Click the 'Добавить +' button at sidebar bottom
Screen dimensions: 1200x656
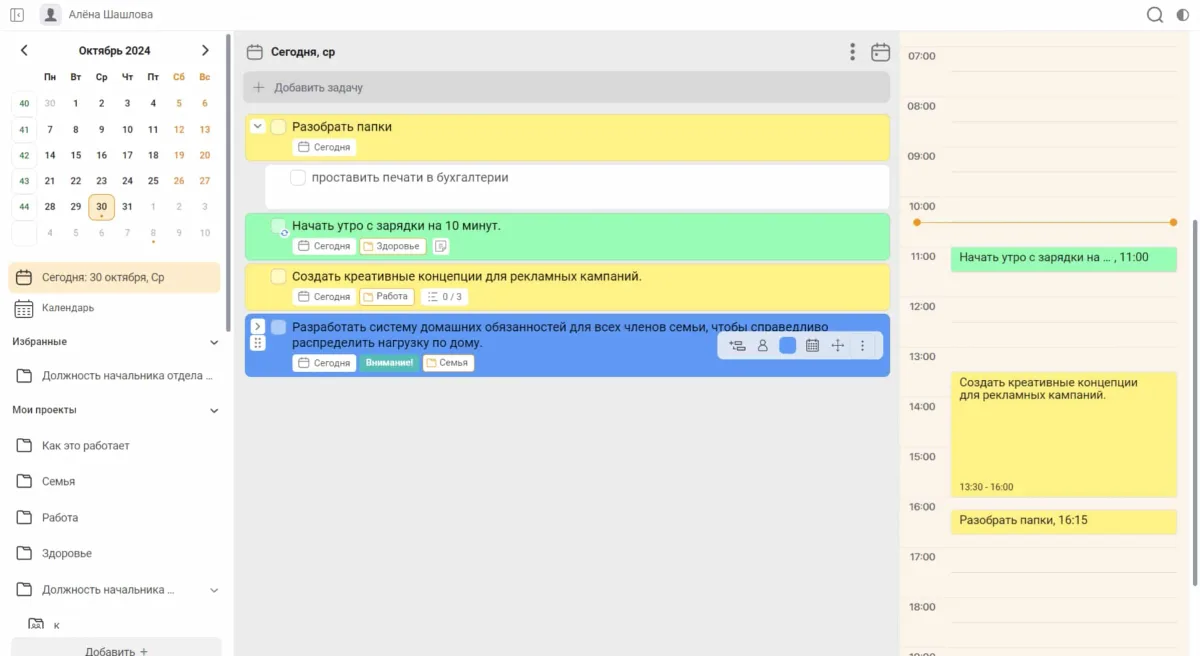tap(116, 650)
